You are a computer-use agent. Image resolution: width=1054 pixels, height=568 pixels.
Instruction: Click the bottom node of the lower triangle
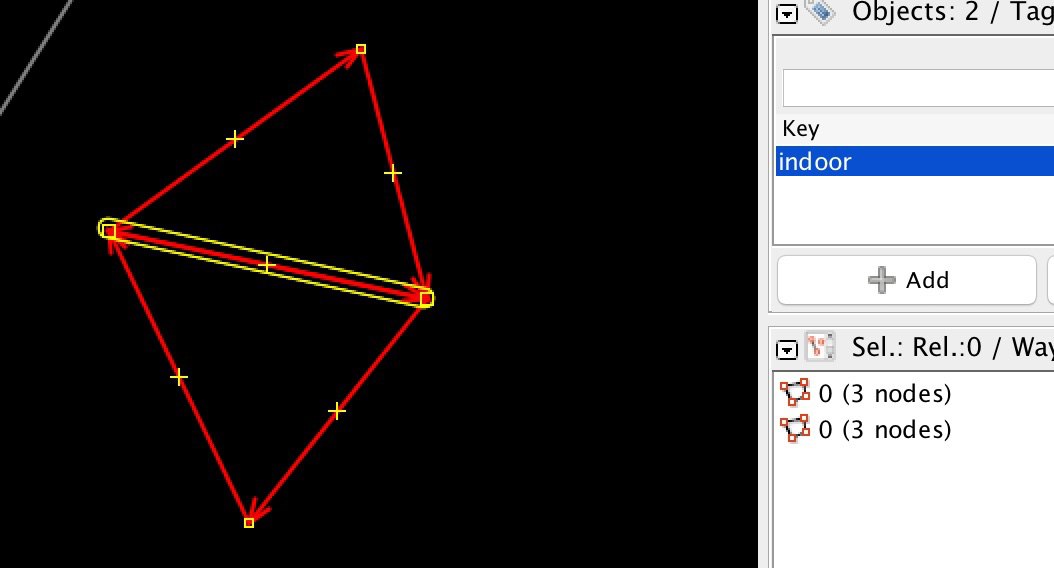click(249, 522)
